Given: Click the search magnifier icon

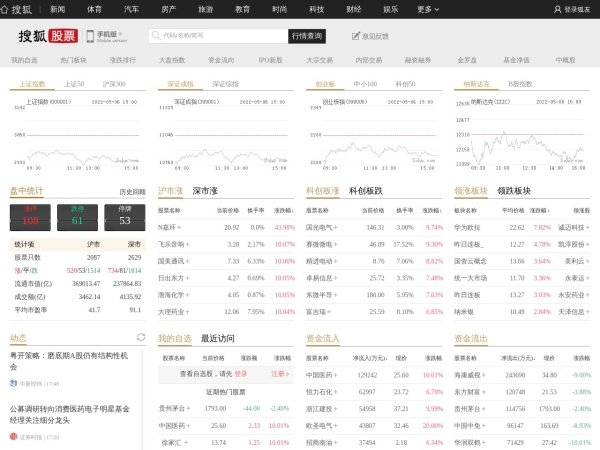Looking at the screenshot, I should click(x=157, y=35).
